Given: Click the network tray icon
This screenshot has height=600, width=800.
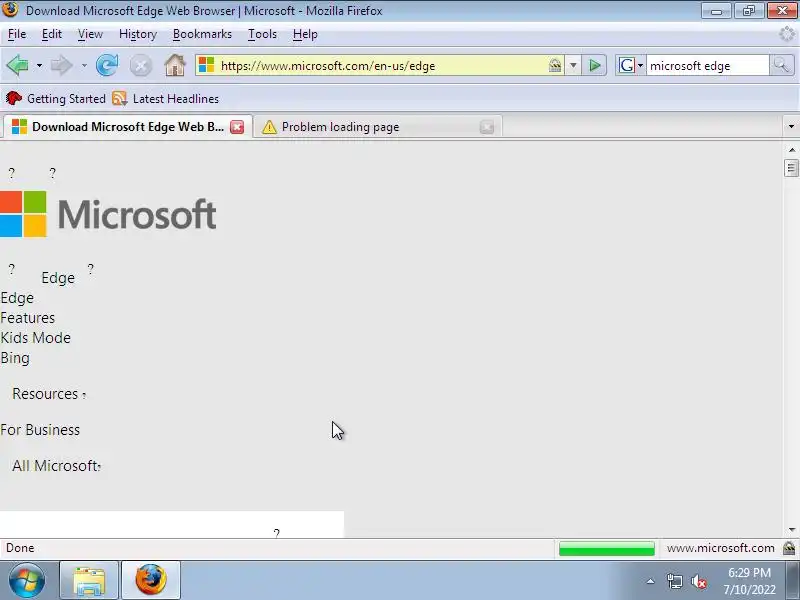Looking at the screenshot, I should click(674, 581).
